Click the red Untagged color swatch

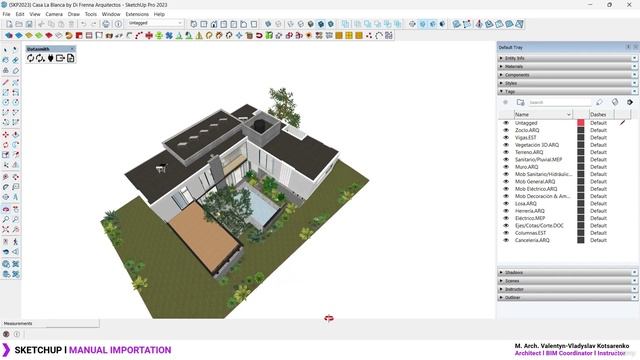pyautogui.click(x=581, y=123)
